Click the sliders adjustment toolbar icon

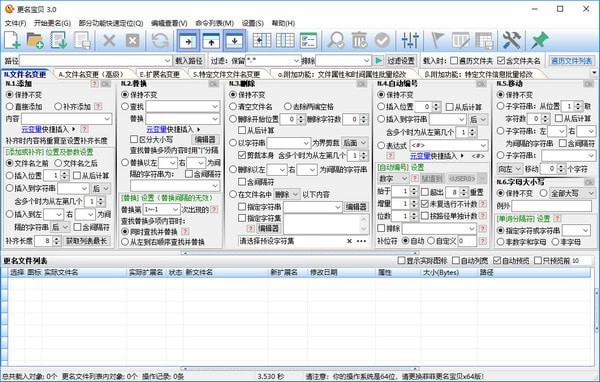410,40
